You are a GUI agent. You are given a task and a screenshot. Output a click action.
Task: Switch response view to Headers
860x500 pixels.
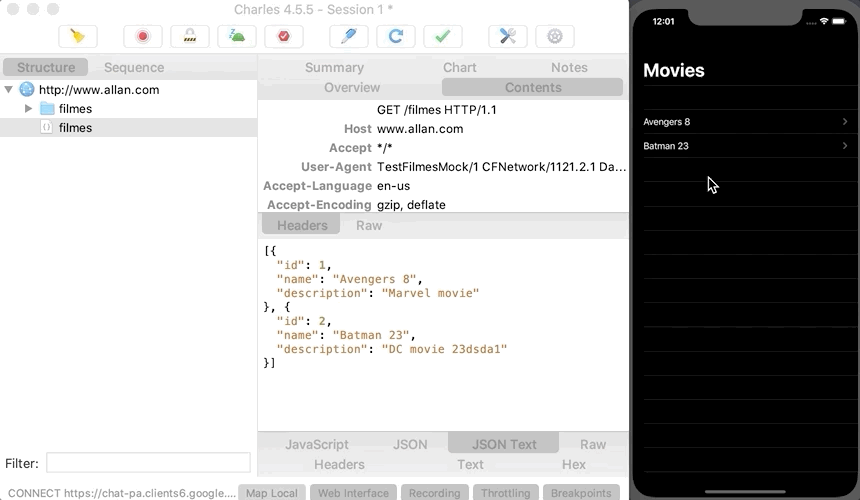click(339, 464)
